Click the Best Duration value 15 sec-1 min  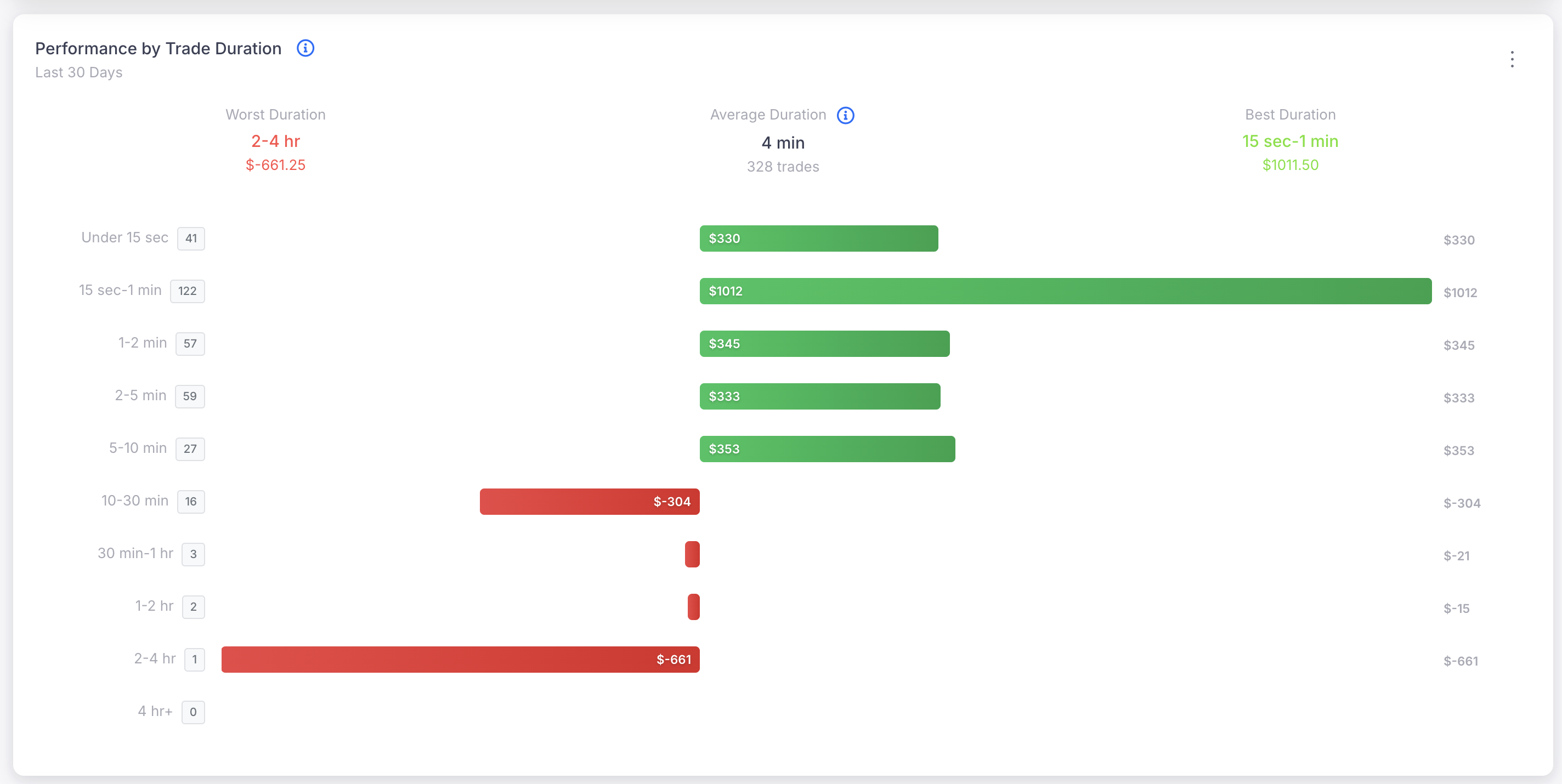[1291, 141]
